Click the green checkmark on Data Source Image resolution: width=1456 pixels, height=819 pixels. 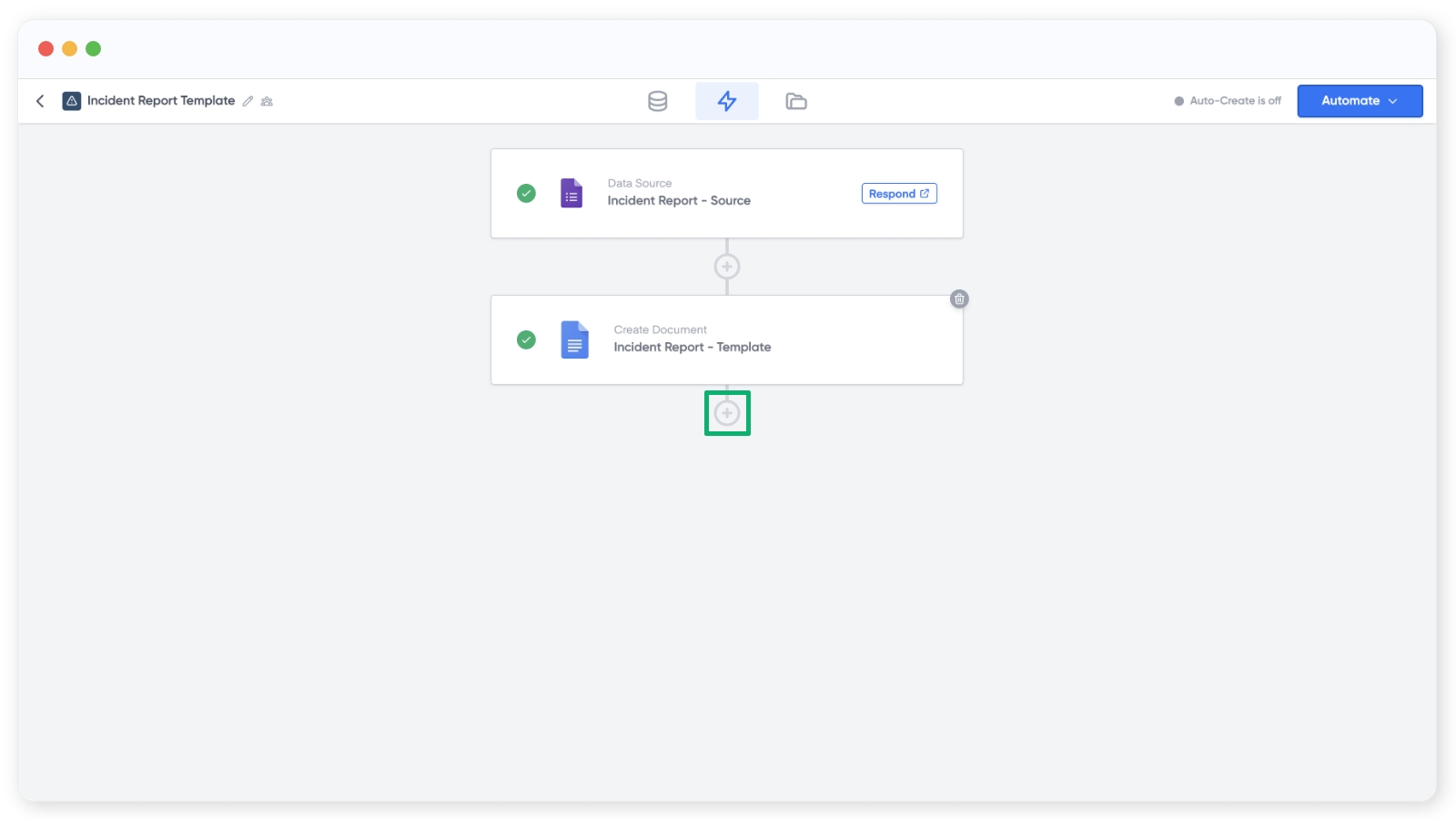[x=526, y=194]
